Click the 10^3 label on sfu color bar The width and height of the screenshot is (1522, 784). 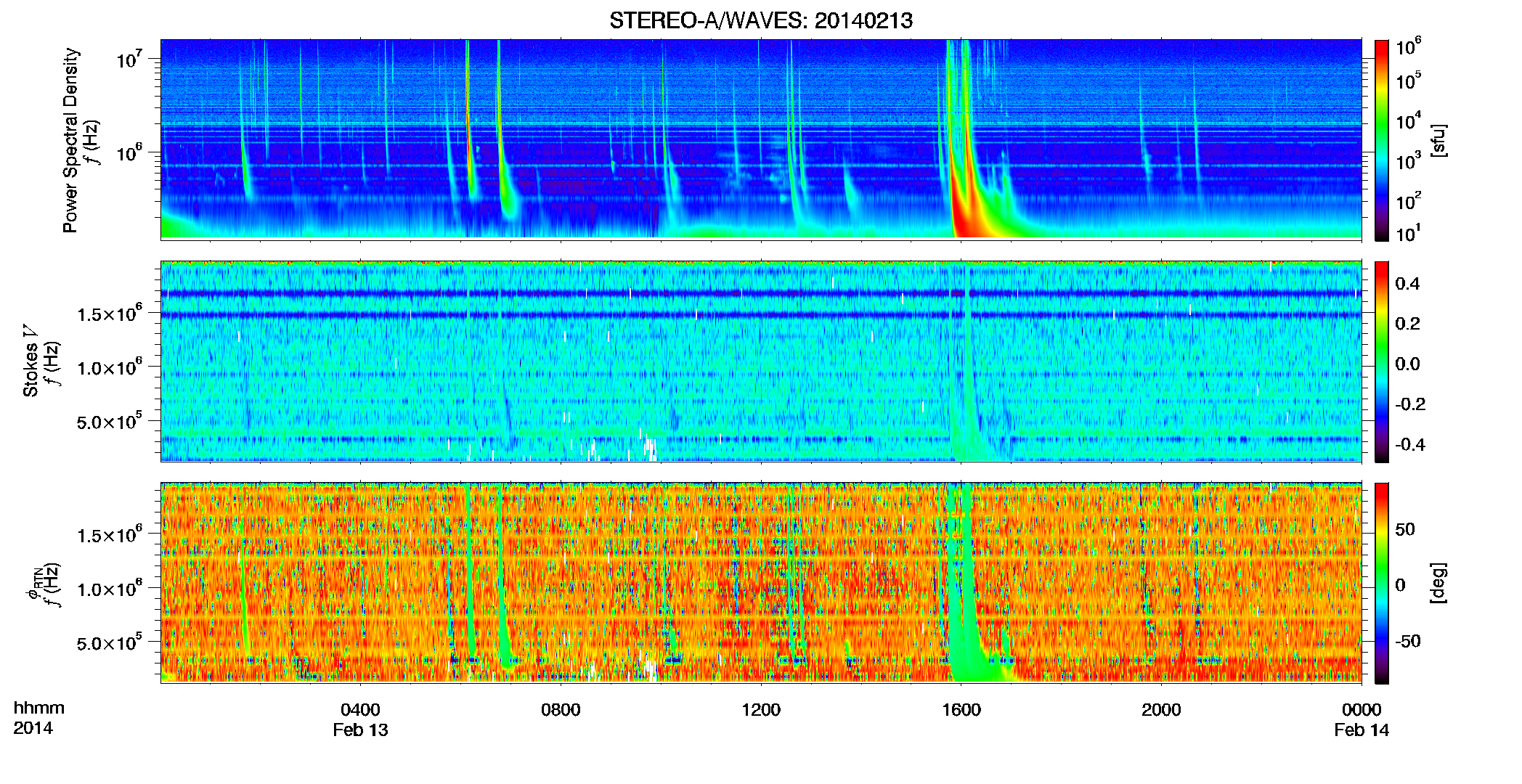point(1409,160)
